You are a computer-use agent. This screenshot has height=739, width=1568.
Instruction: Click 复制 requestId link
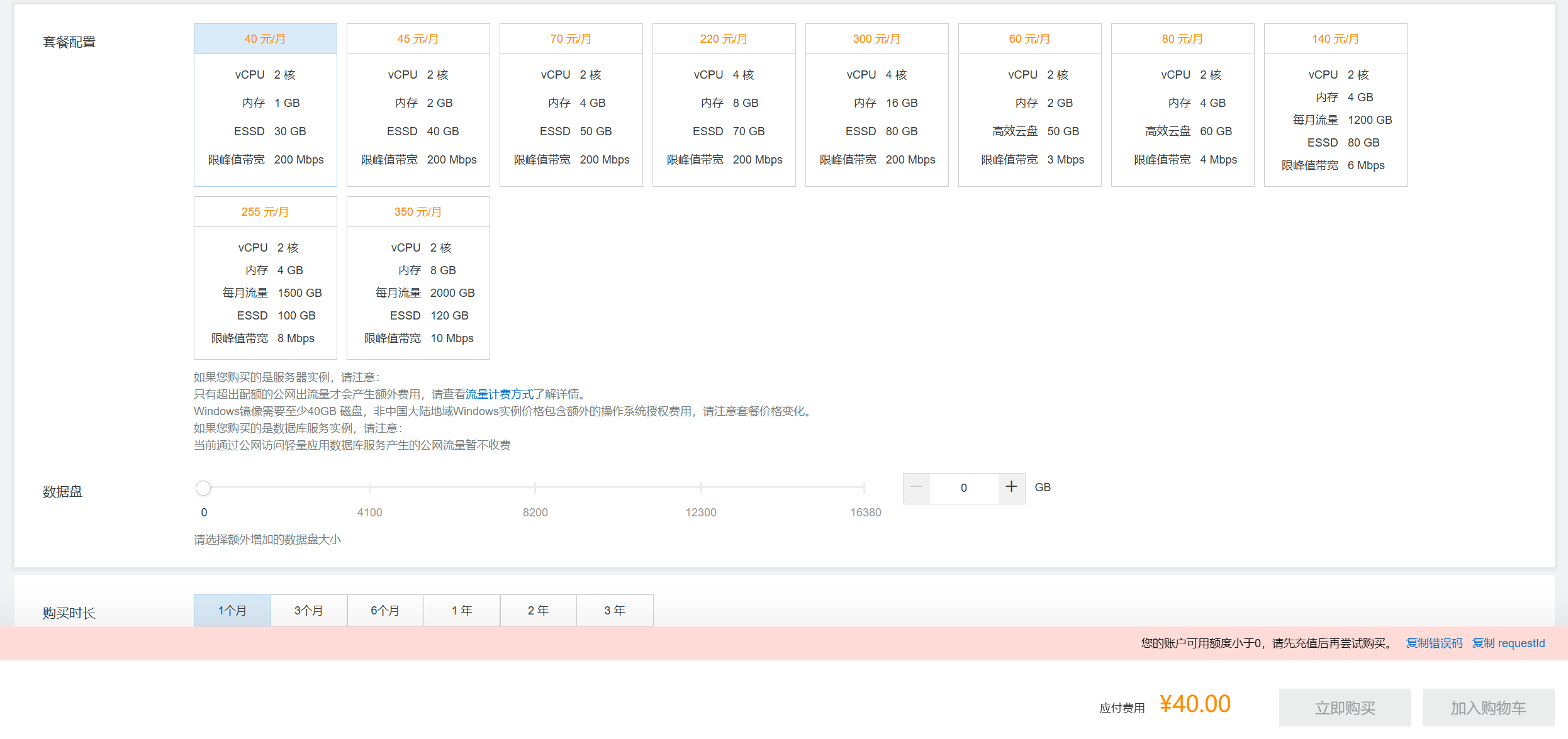1509,643
